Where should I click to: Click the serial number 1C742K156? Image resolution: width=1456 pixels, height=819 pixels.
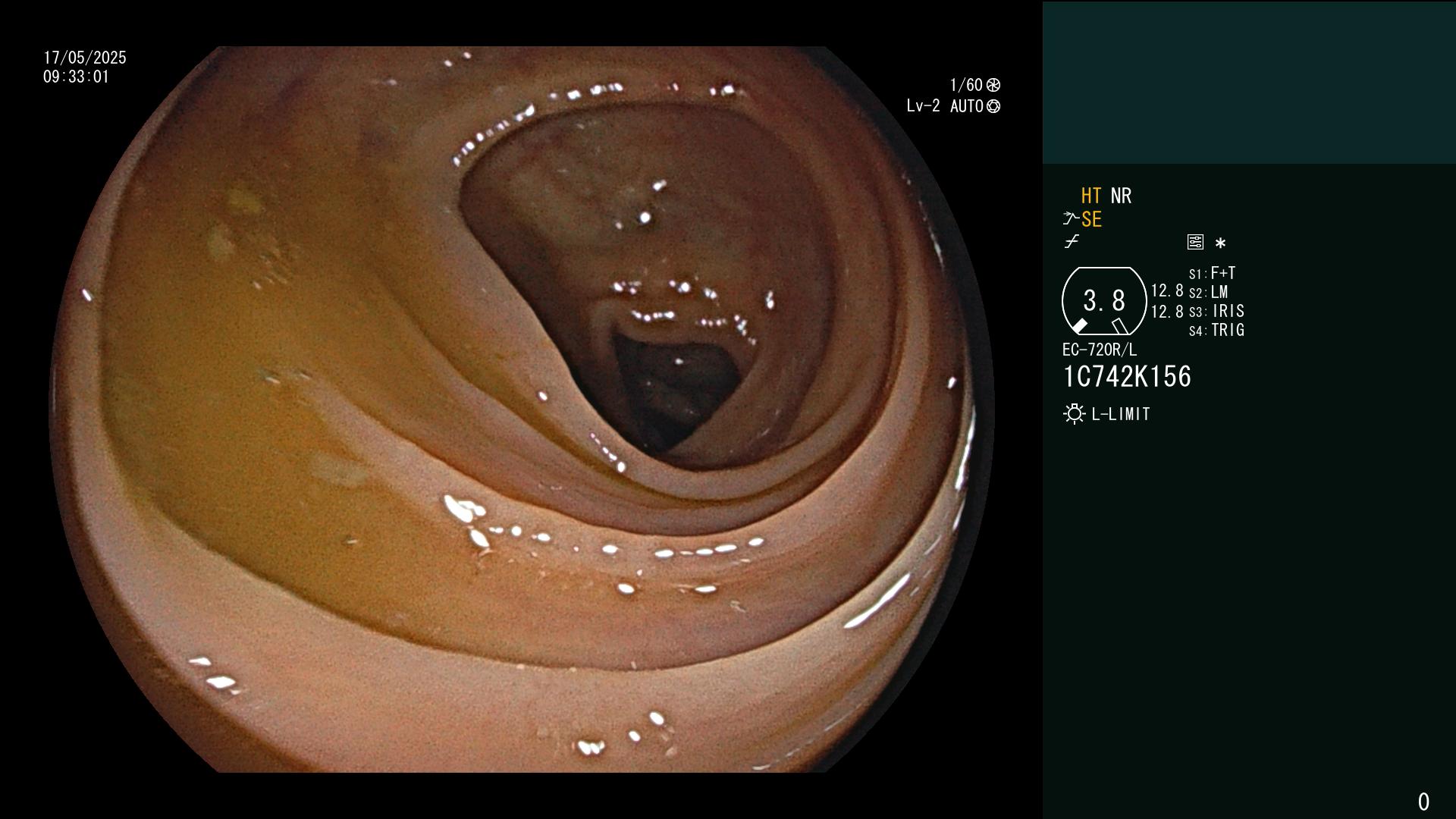[1127, 377]
